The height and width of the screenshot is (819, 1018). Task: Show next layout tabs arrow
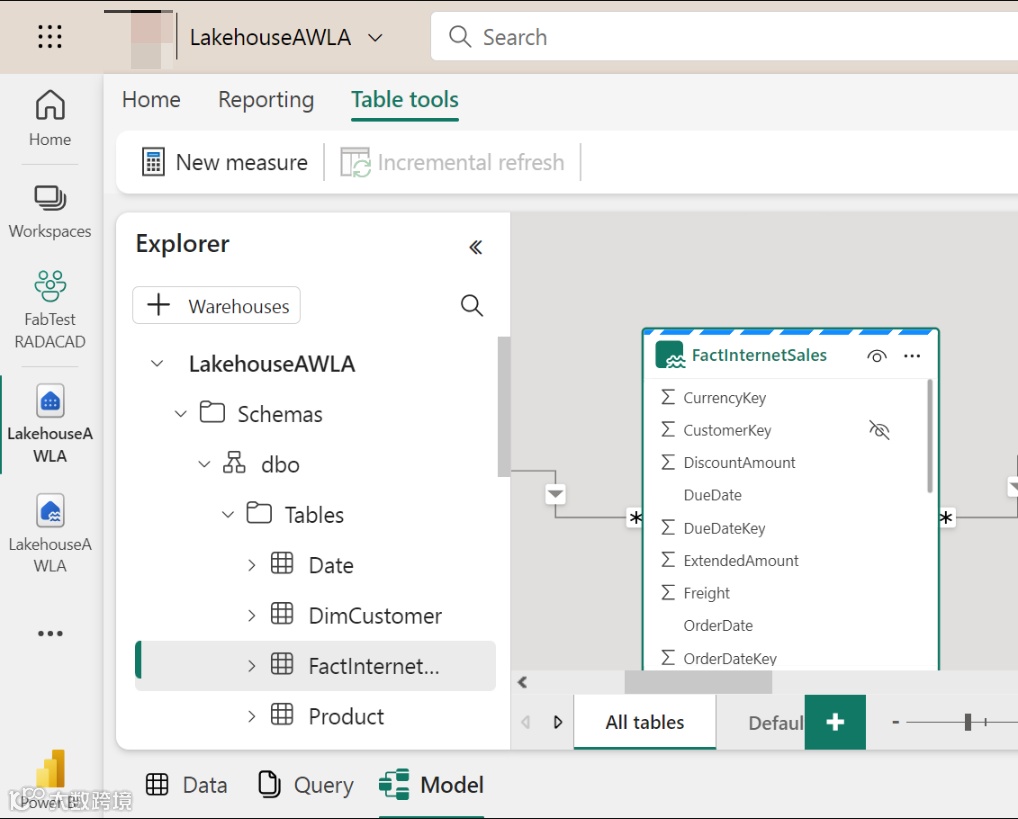[558, 722]
